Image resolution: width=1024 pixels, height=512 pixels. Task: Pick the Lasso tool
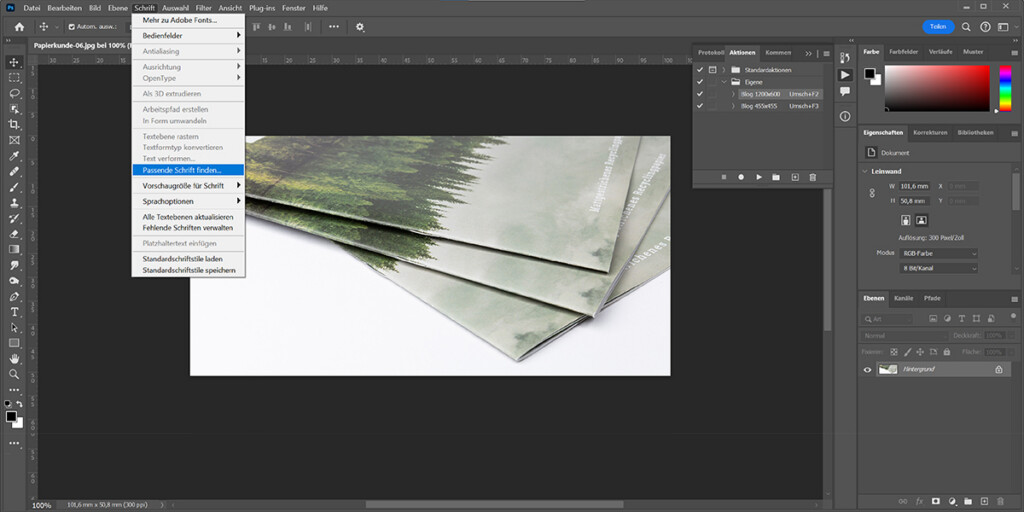[x=14, y=93]
